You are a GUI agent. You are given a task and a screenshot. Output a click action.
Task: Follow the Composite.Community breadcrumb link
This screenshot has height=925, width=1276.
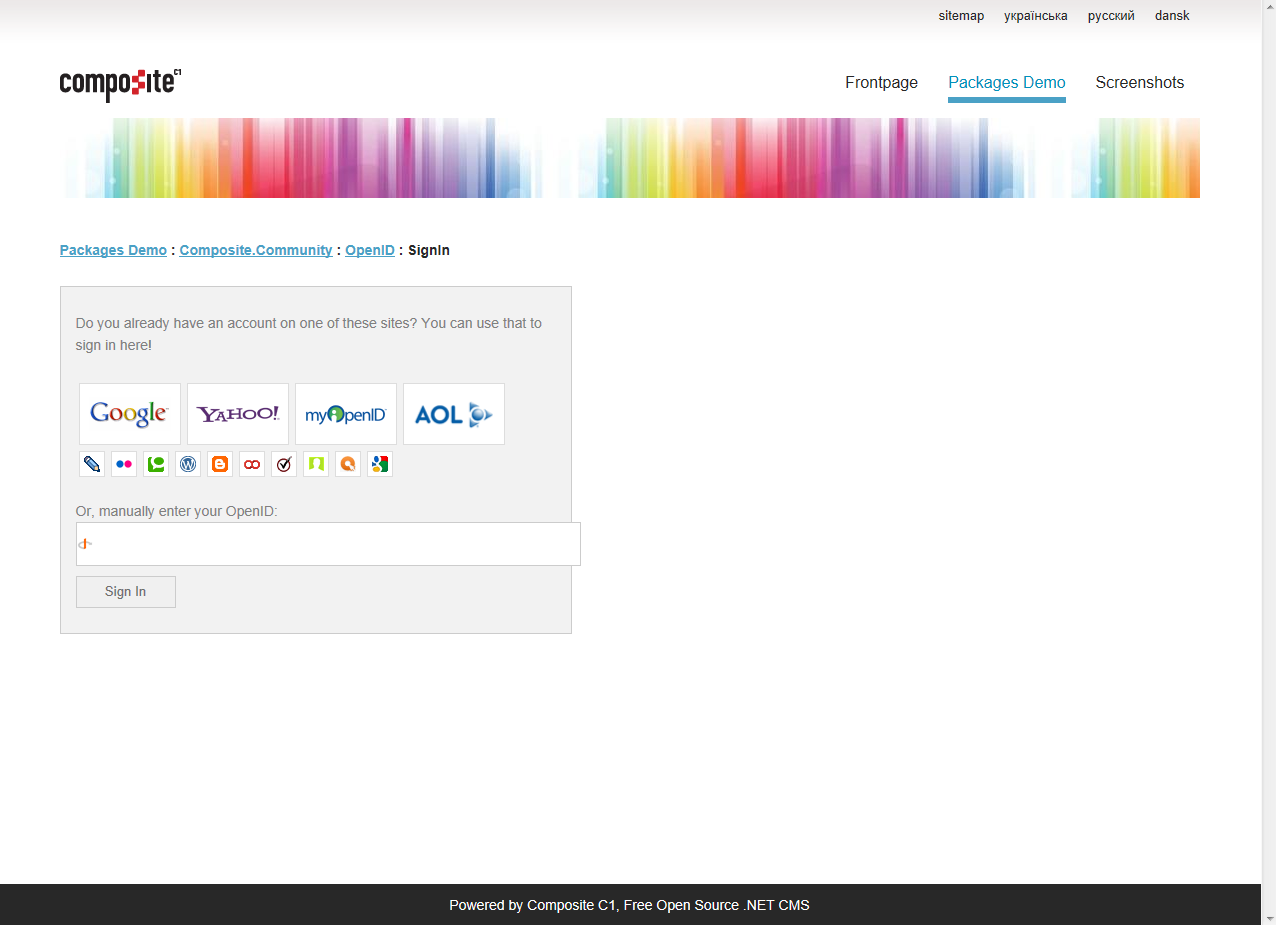tap(256, 251)
